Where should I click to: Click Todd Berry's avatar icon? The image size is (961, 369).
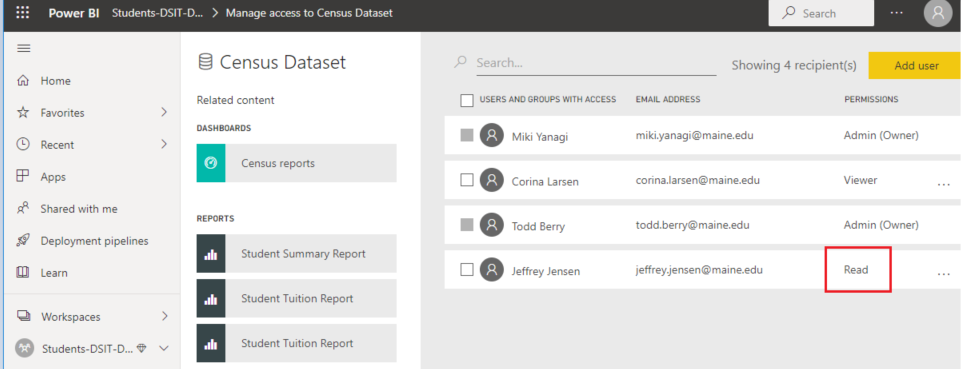491,225
